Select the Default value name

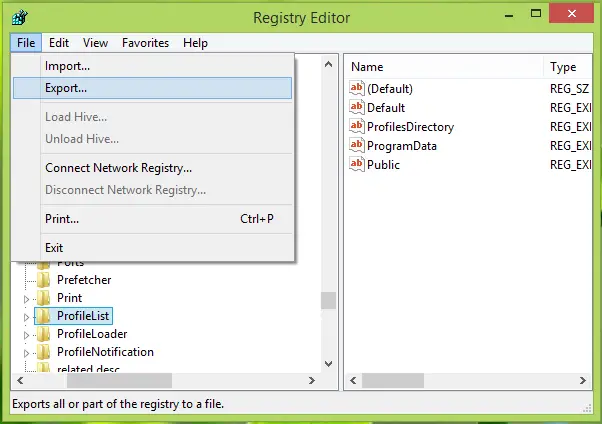point(386,108)
